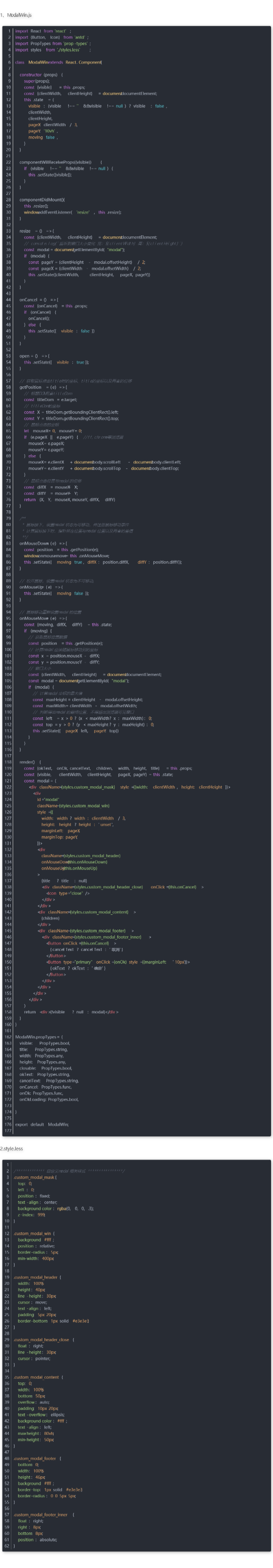Click the 'visible: PropTypes.bool,' line
273x1568 pixels.
point(44,1043)
